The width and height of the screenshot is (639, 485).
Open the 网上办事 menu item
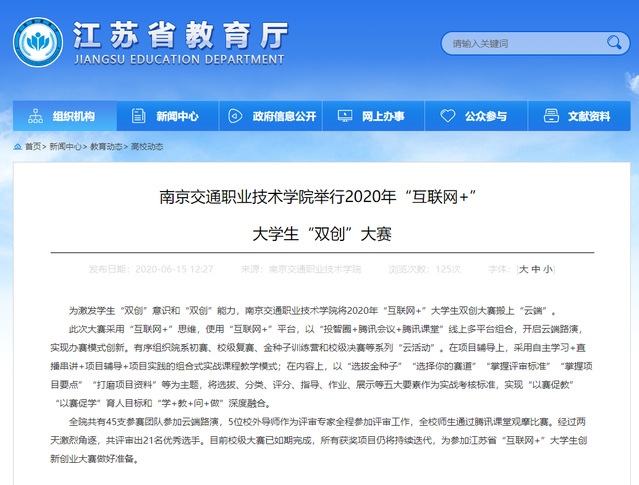(x=381, y=116)
